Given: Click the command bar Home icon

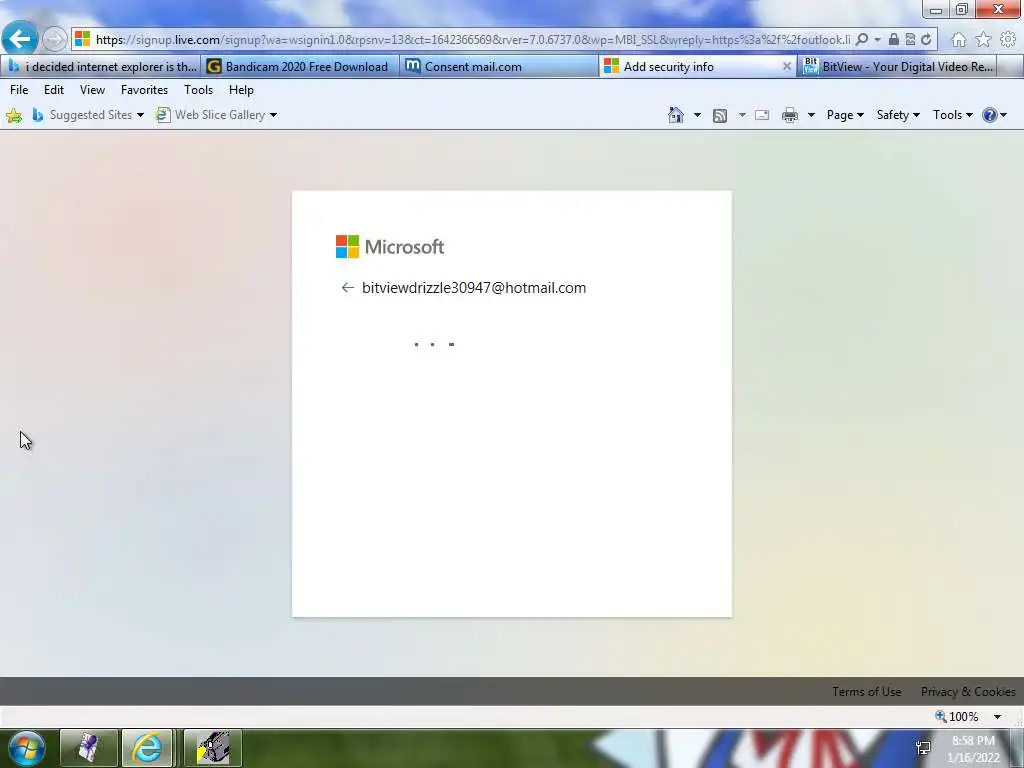Looking at the screenshot, I should pyautogui.click(x=676, y=115).
